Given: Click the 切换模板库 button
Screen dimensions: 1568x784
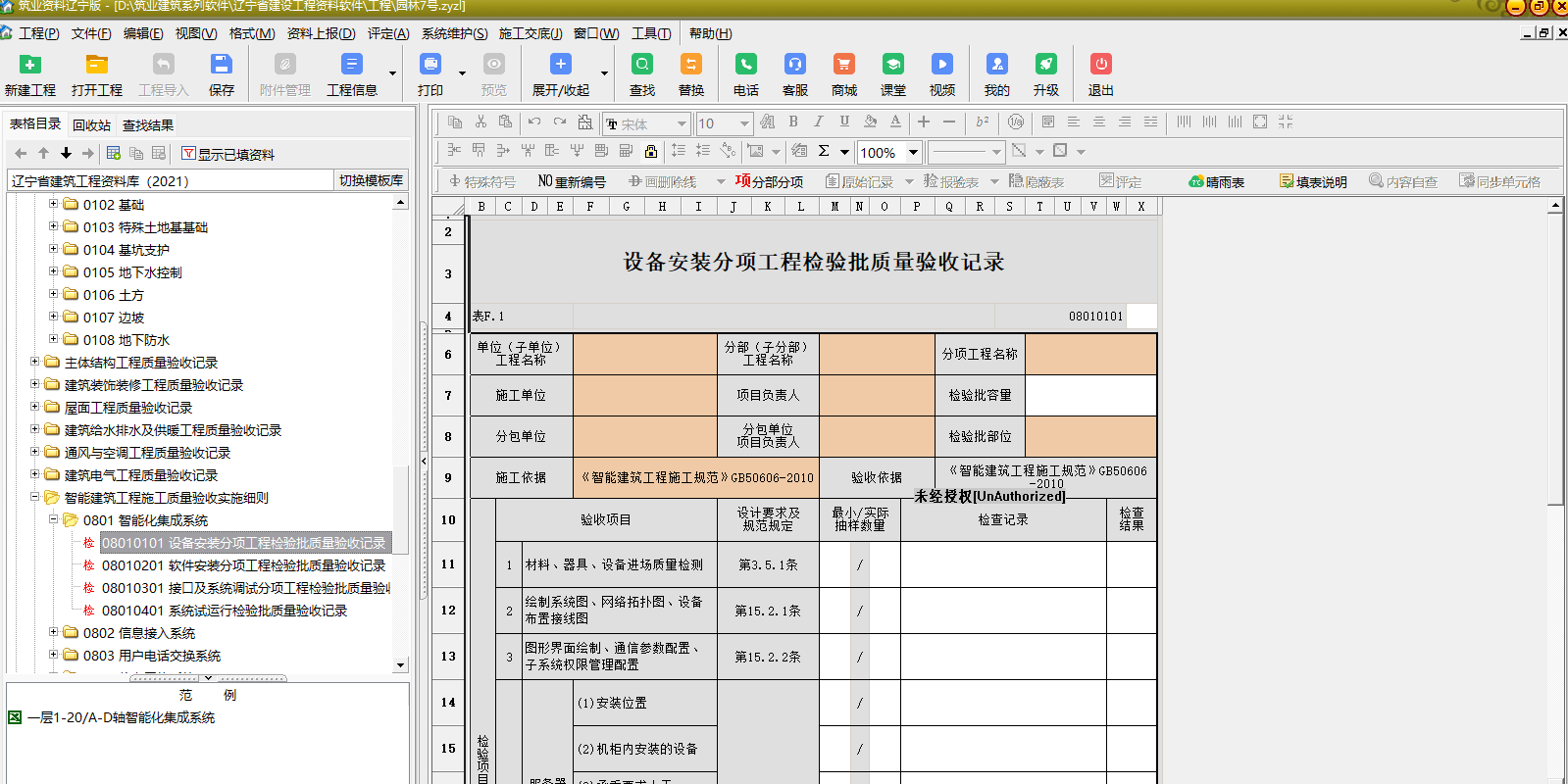Looking at the screenshot, I should pos(371,180).
